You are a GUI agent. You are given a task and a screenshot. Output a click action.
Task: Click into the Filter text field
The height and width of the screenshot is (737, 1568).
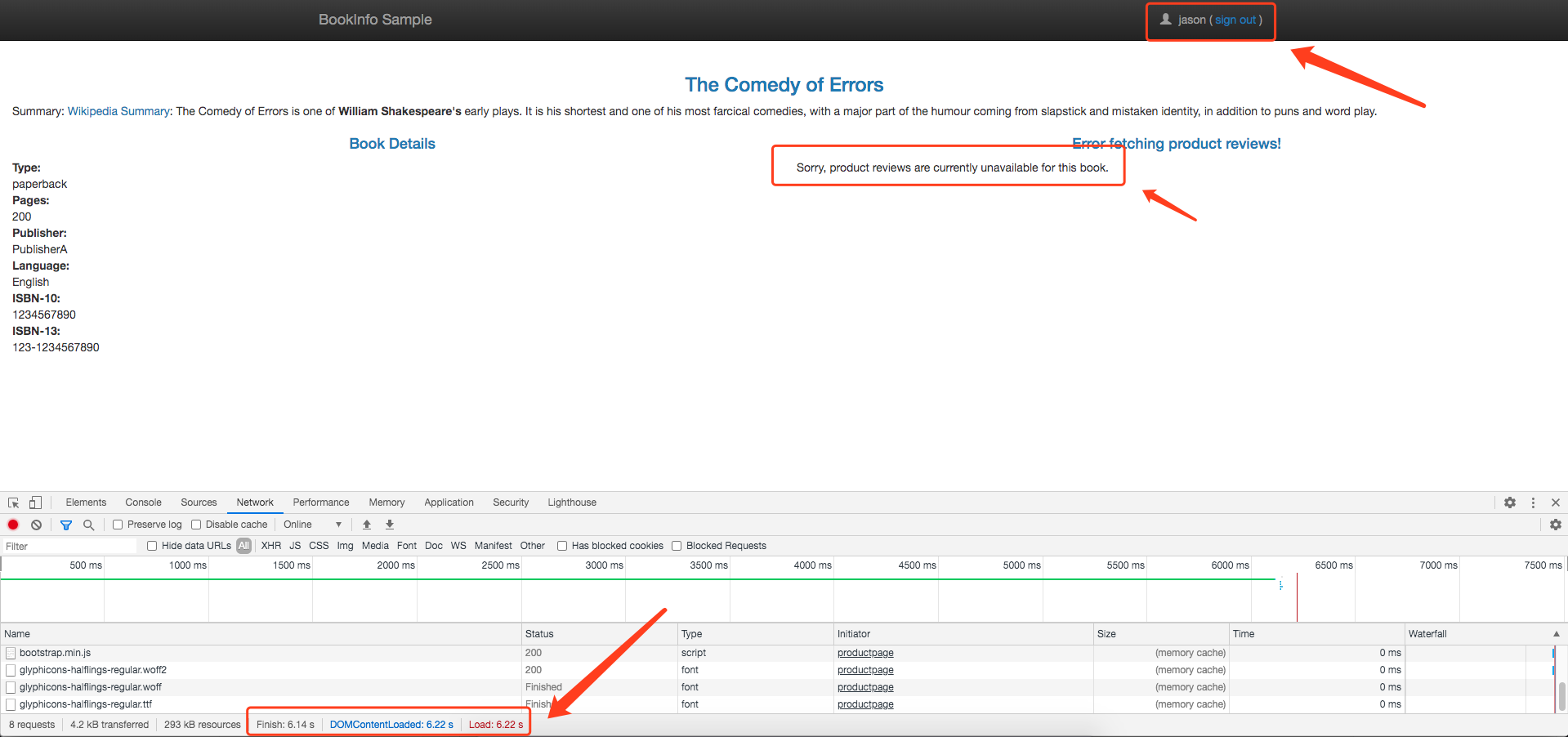[x=69, y=546]
